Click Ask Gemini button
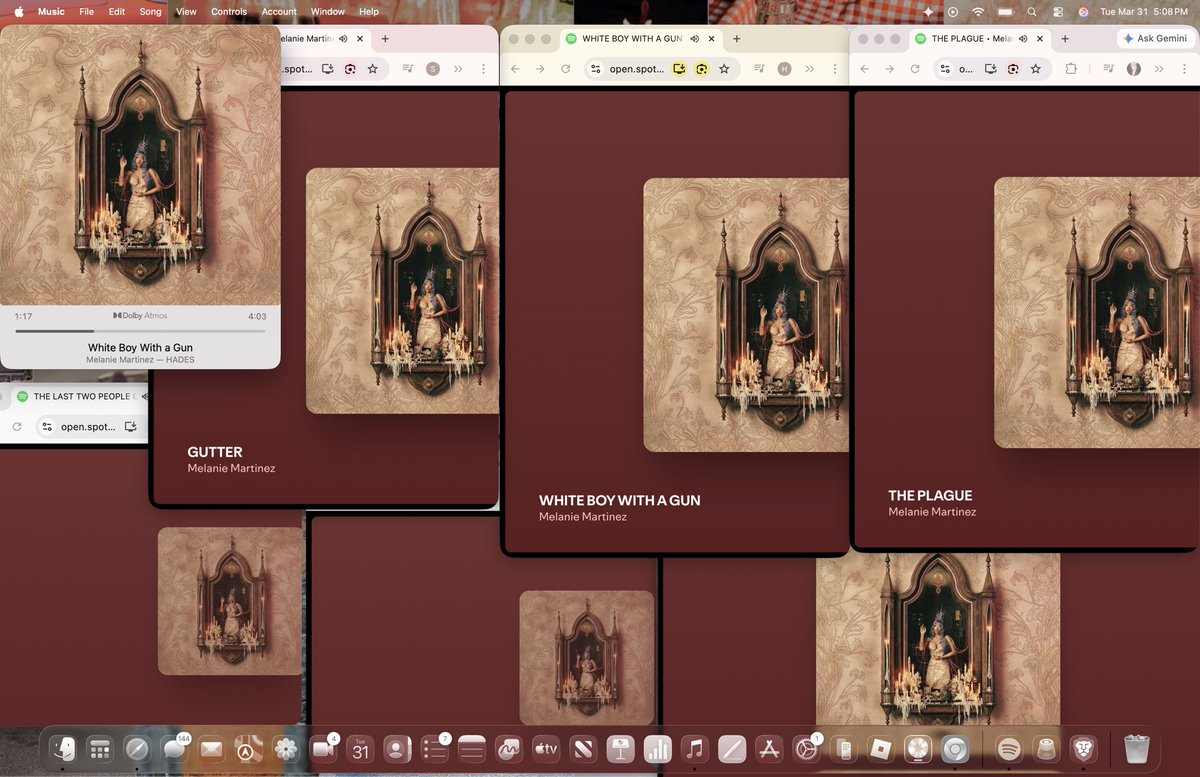 1156,38
